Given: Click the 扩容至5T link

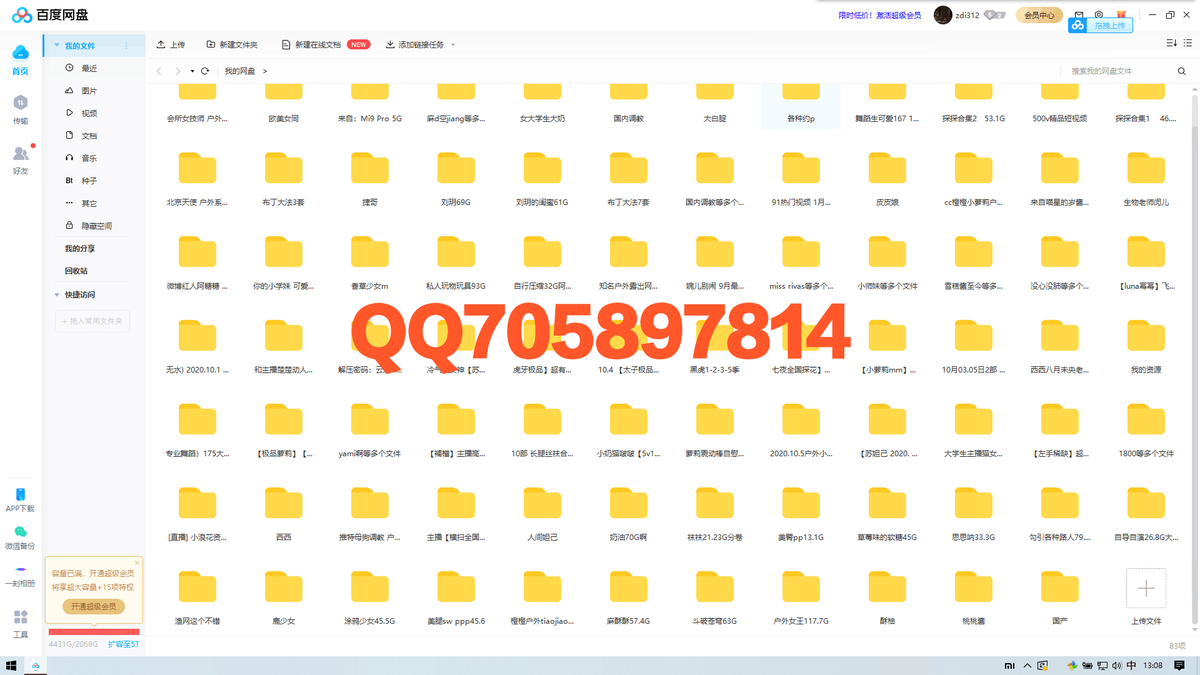Looking at the screenshot, I should 123,644.
